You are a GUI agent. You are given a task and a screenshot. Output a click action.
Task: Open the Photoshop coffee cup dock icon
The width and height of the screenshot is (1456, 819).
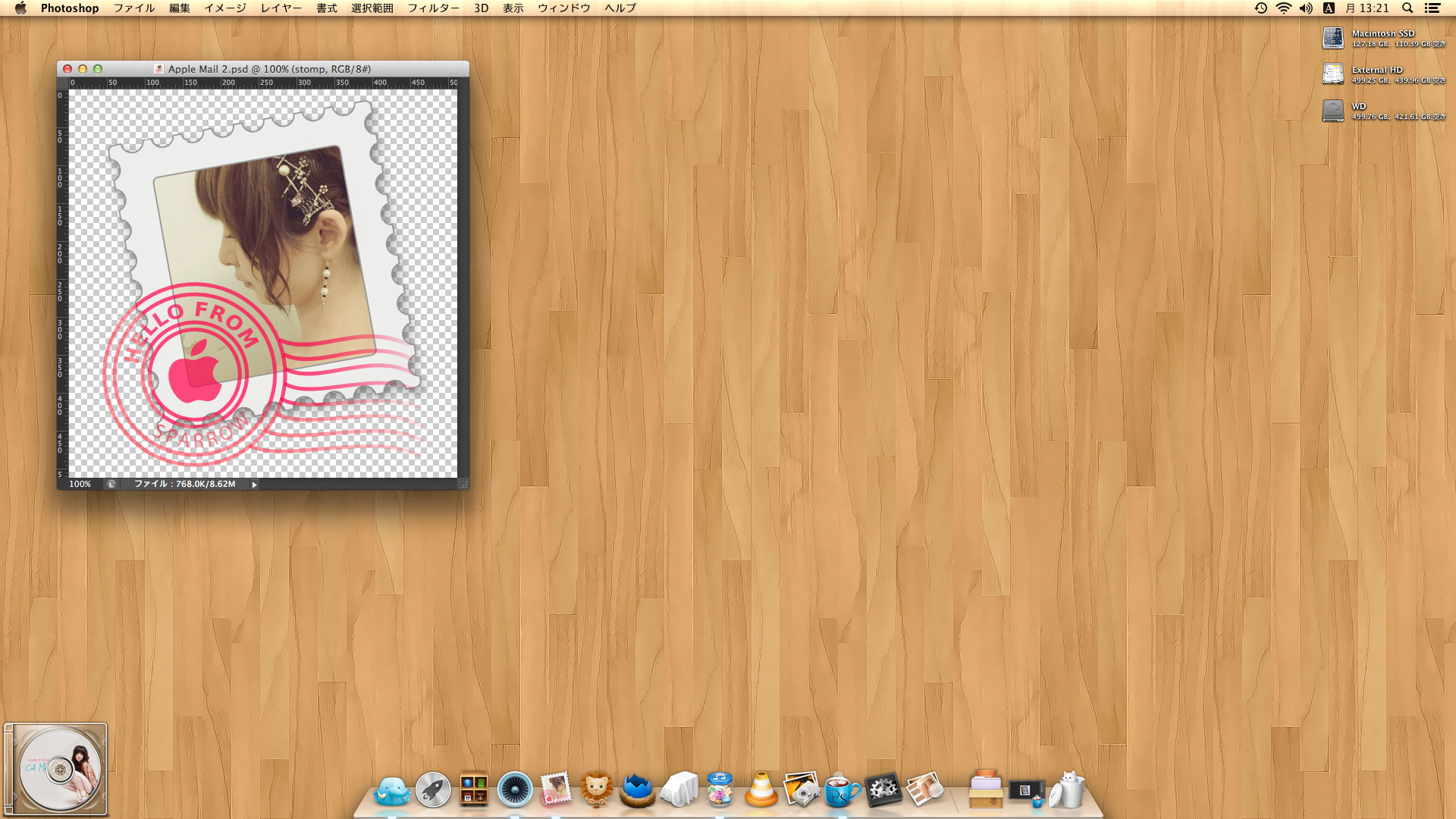843,789
